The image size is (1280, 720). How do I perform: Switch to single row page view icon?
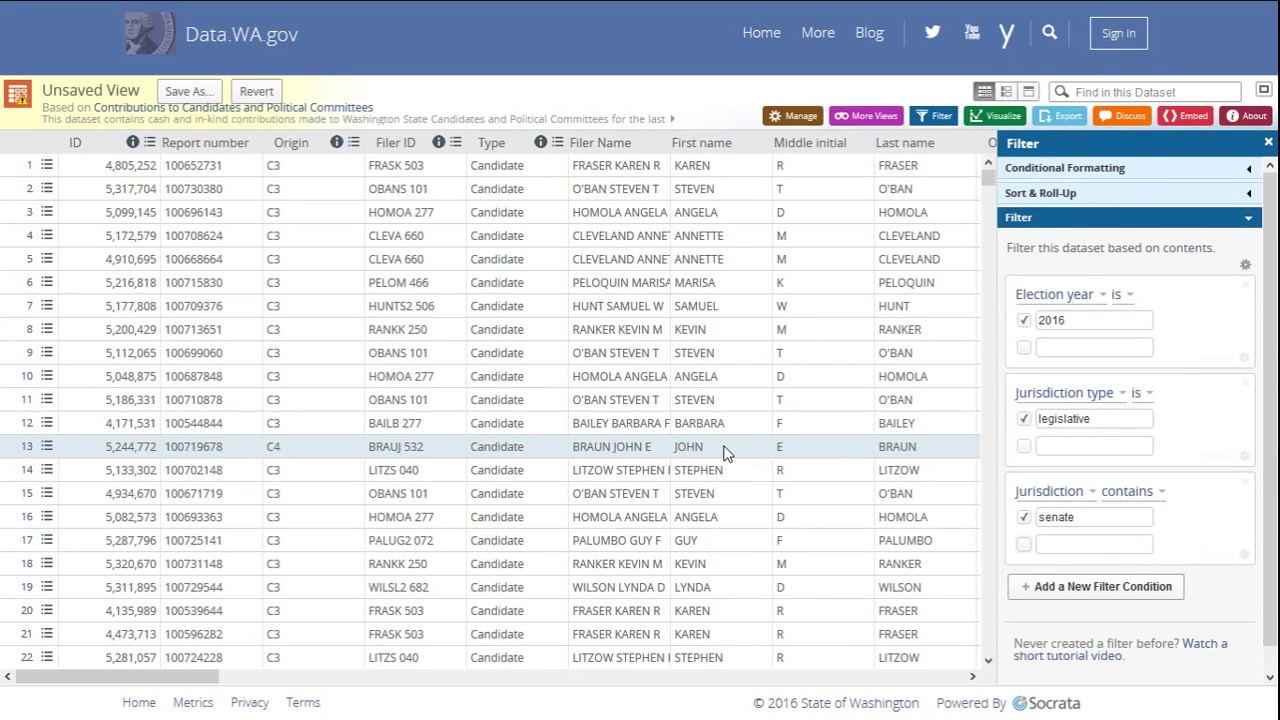pyautogui.click(x=1028, y=91)
